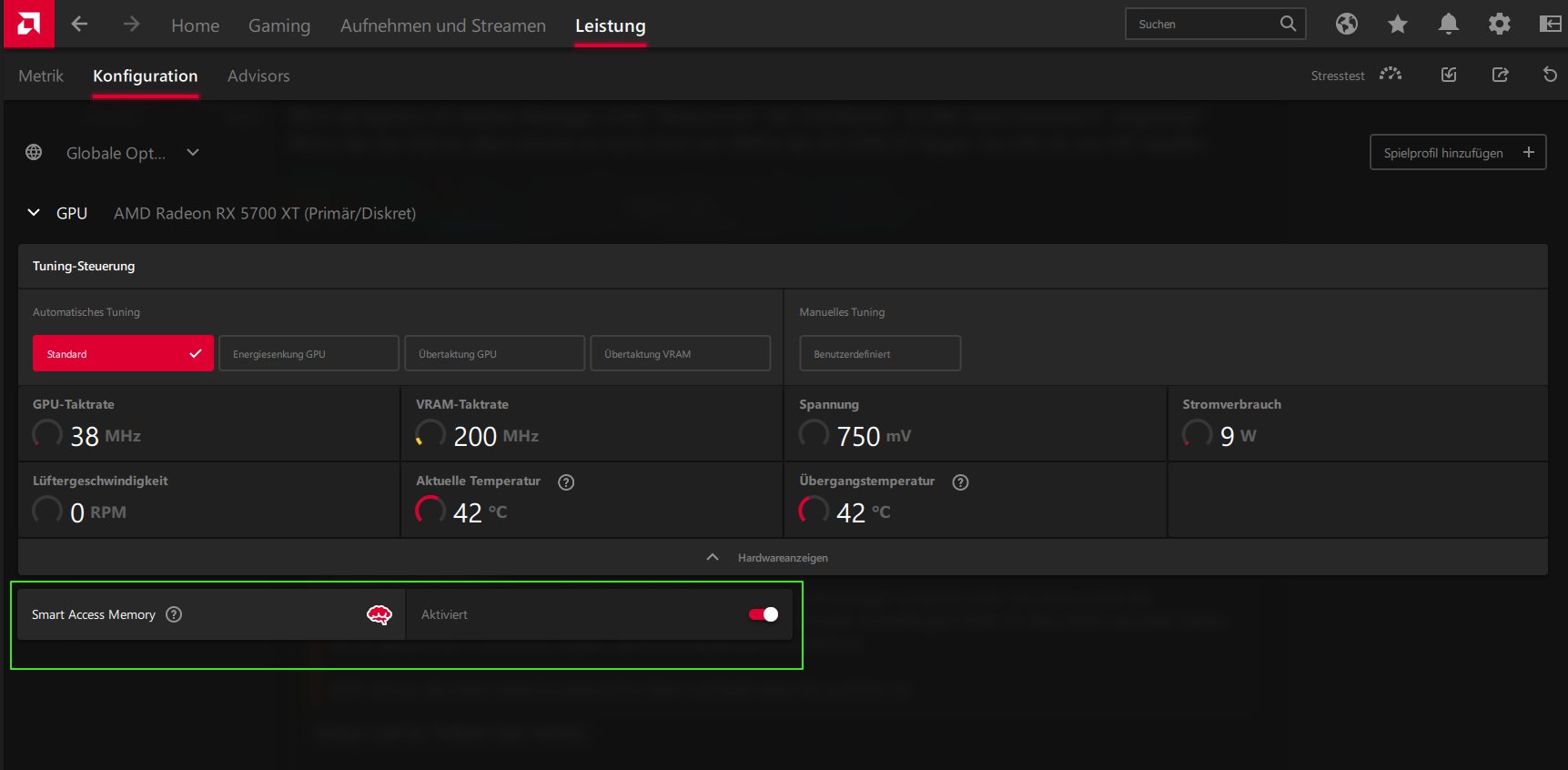Click the AMD logo icon
The width and height of the screenshot is (1568, 770).
[28, 24]
